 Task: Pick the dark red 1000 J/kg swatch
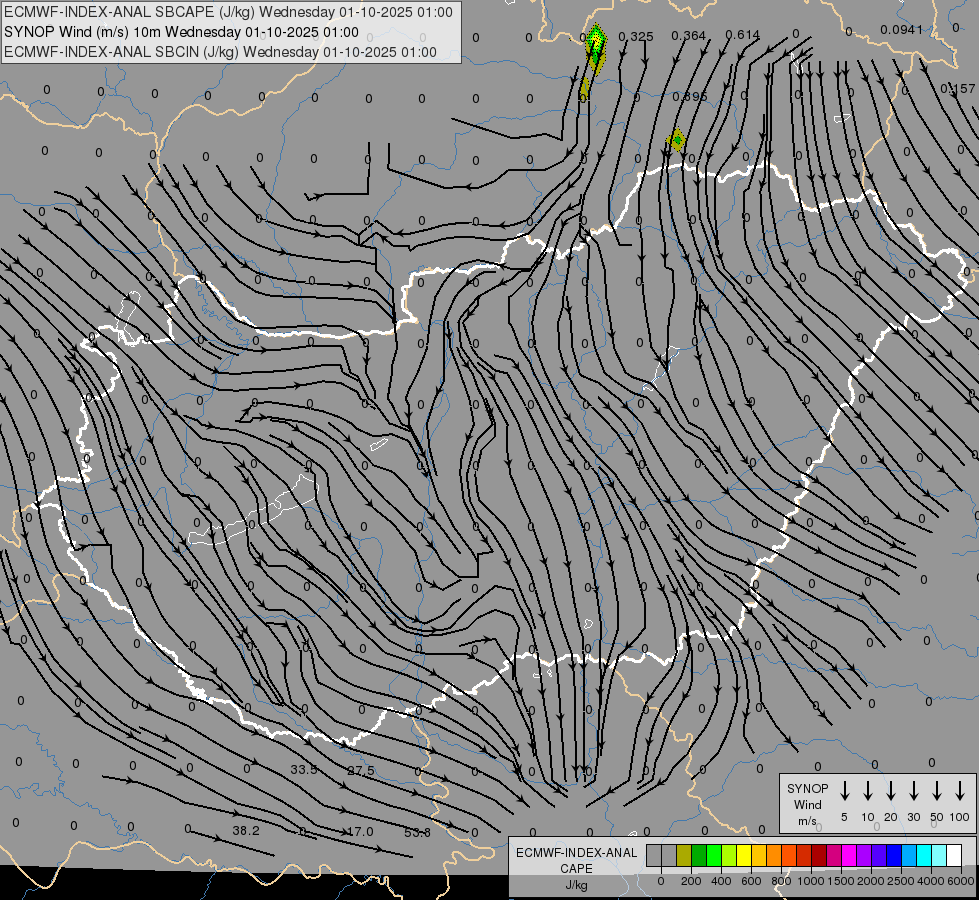[819, 855]
